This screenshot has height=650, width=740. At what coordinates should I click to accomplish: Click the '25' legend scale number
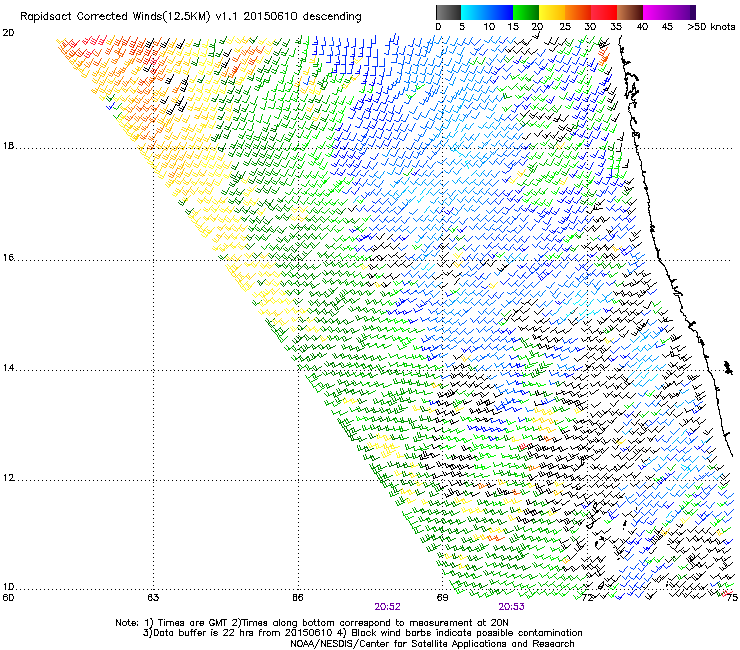pos(565,27)
